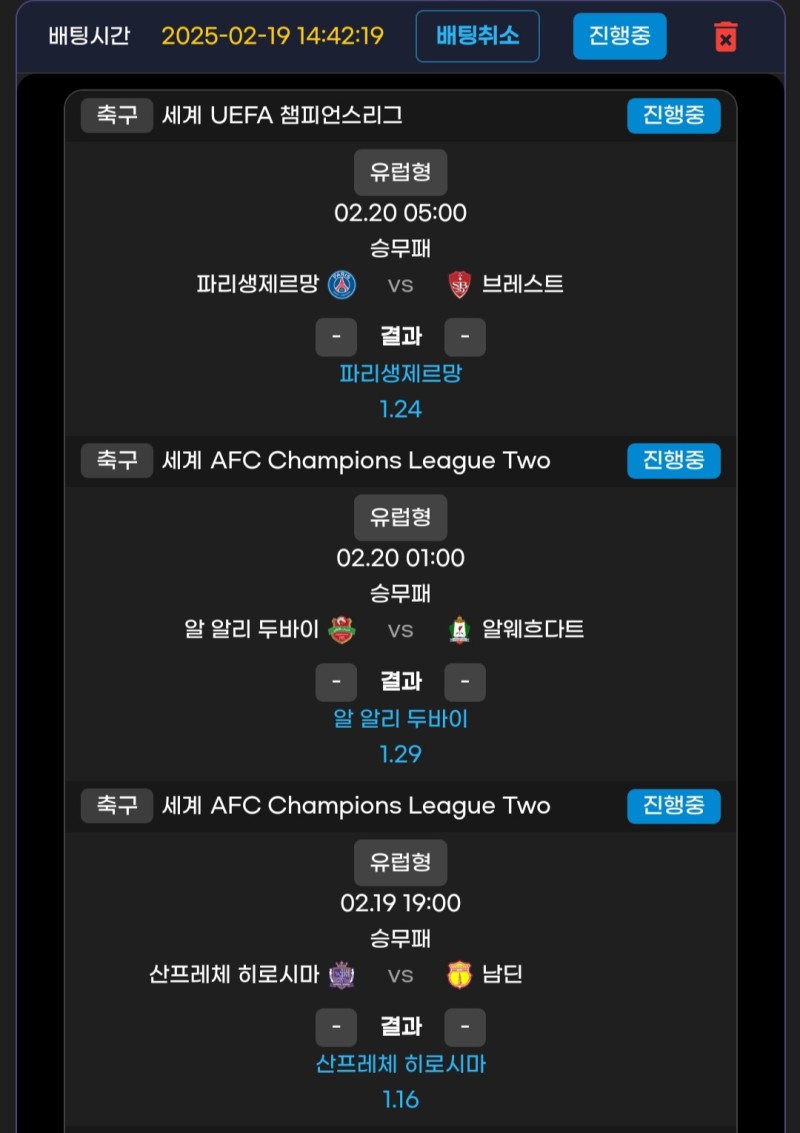This screenshot has height=1133, width=800.
Task: Click the red trash delete icon
Action: coord(726,37)
